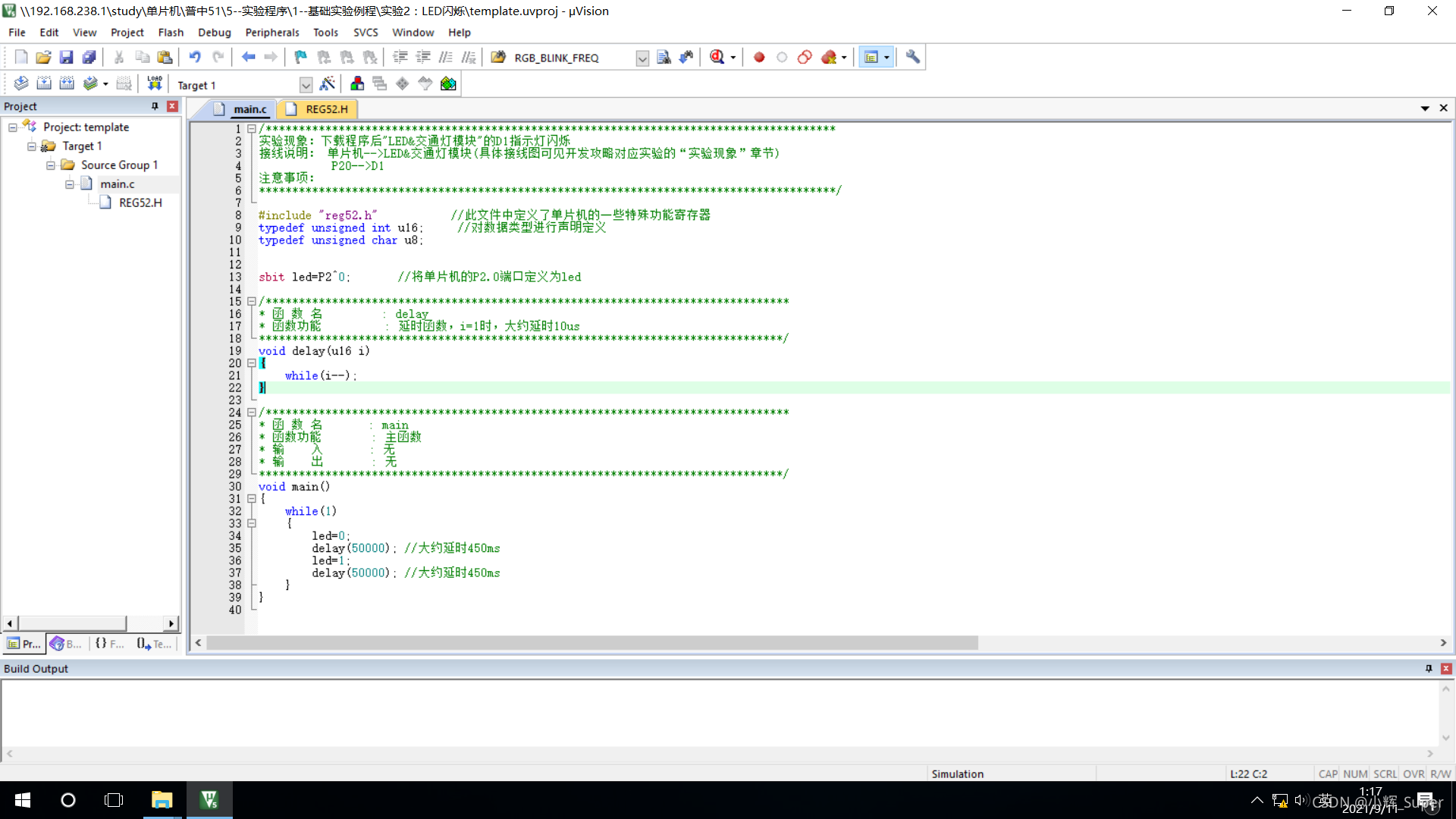Open Configuration wrench icon
Viewport: 1456px width, 819px height.
(912, 57)
